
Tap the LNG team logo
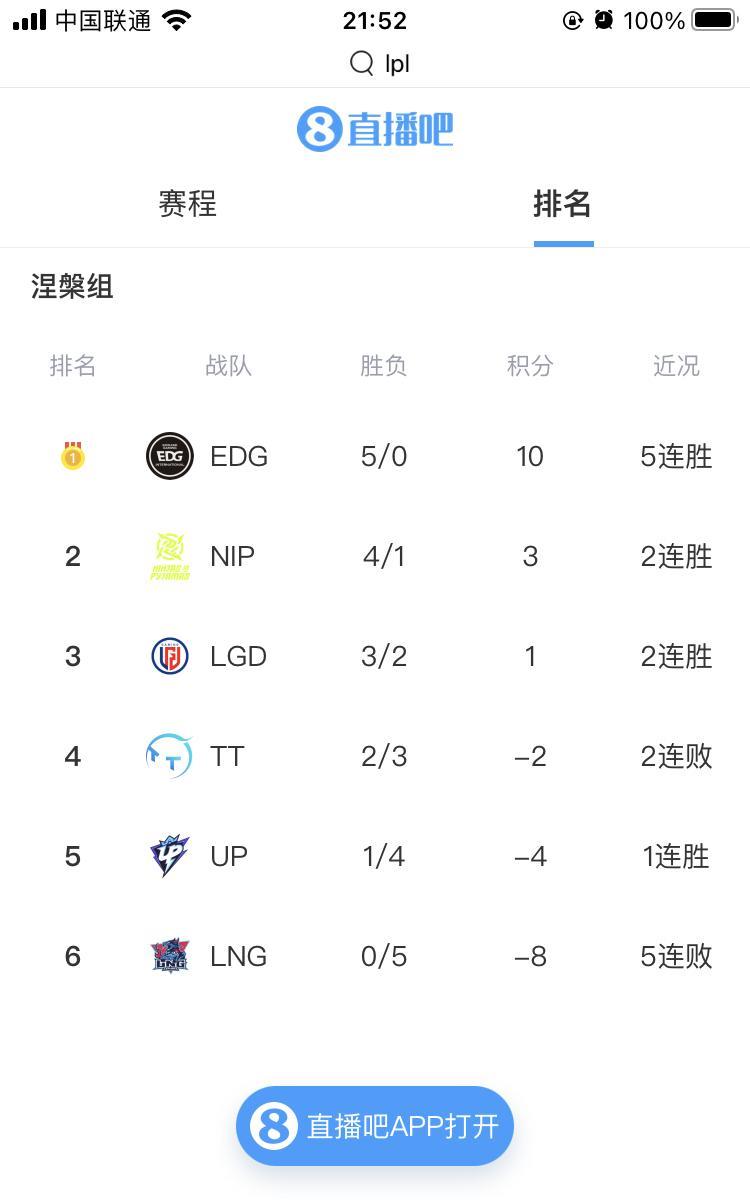170,956
